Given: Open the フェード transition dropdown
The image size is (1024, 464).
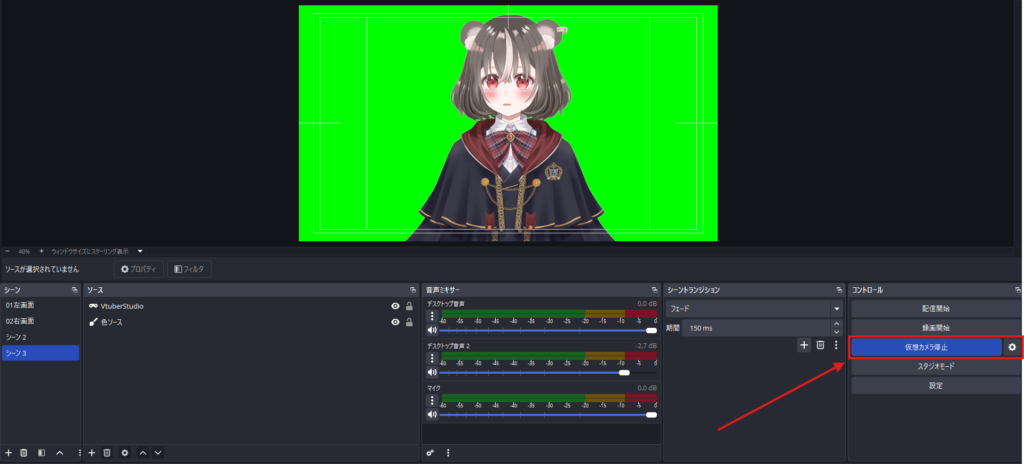Looking at the screenshot, I should pos(754,308).
